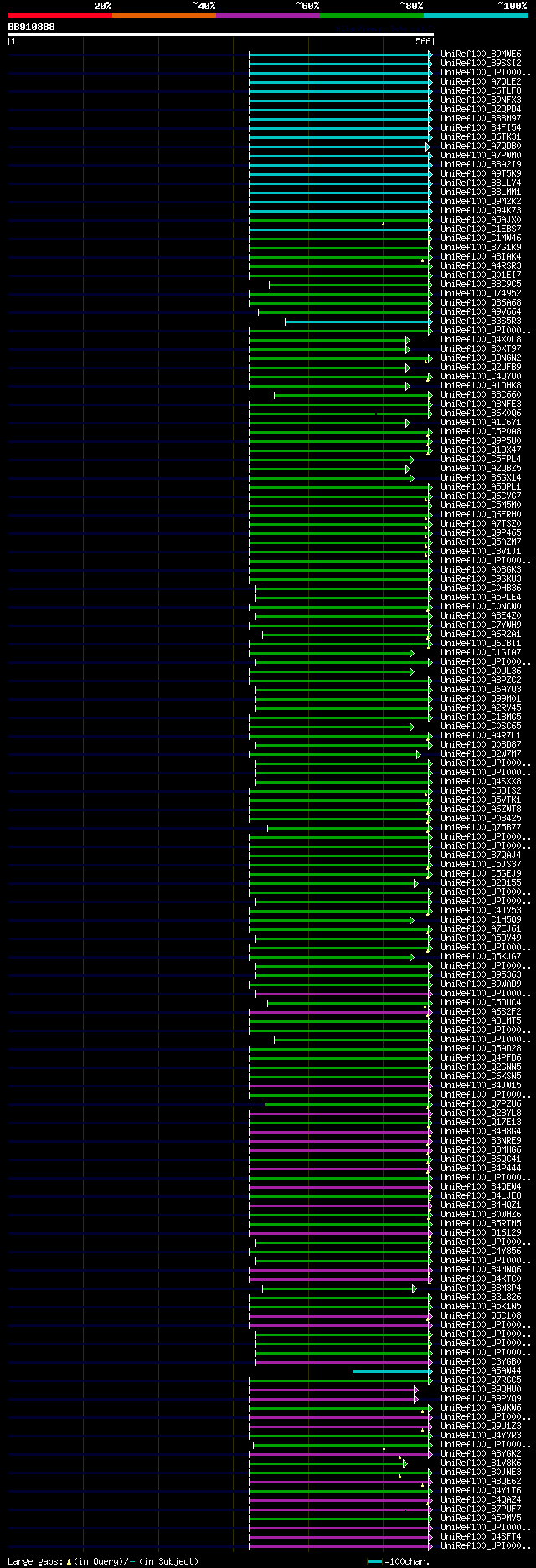Select hit label UniRef100_Q94K73
This screenshot has width=536, height=1568.
click(481, 210)
